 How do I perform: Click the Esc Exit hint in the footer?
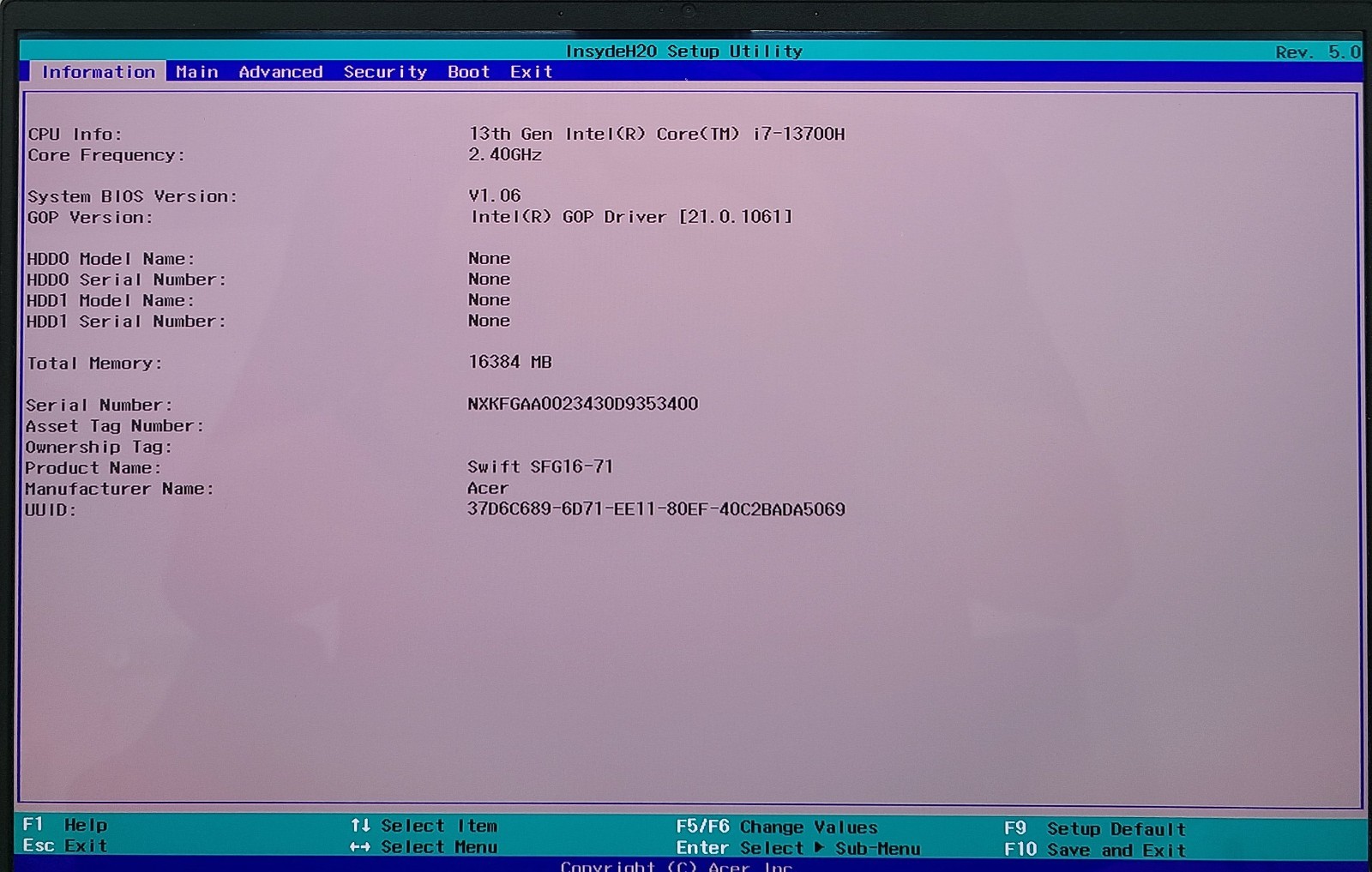[65, 846]
